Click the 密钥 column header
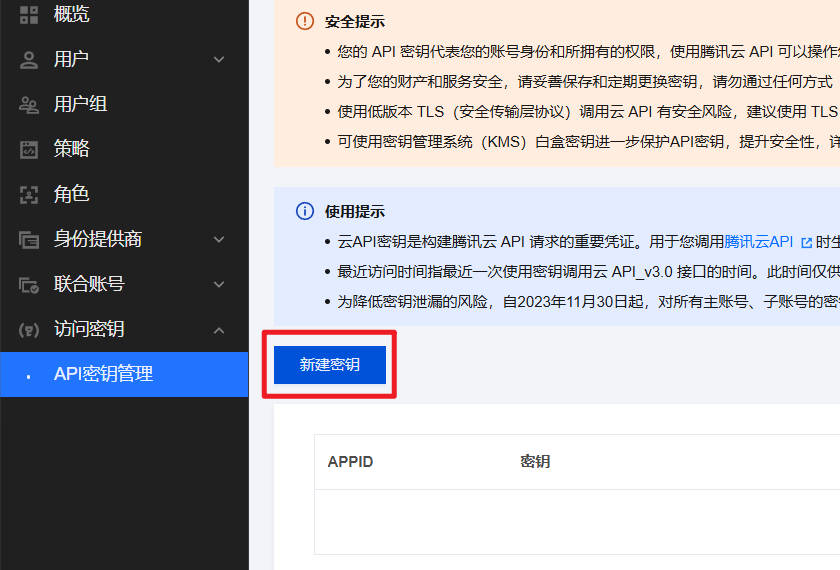The image size is (840, 570). tap(535, 462)
